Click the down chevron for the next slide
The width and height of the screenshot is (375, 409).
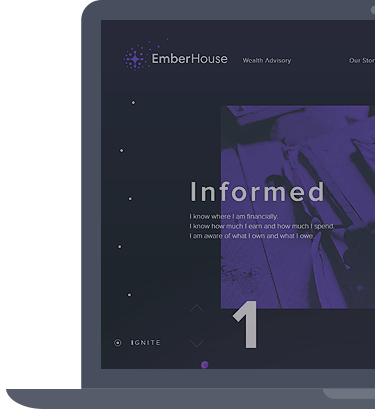point(197,343)
